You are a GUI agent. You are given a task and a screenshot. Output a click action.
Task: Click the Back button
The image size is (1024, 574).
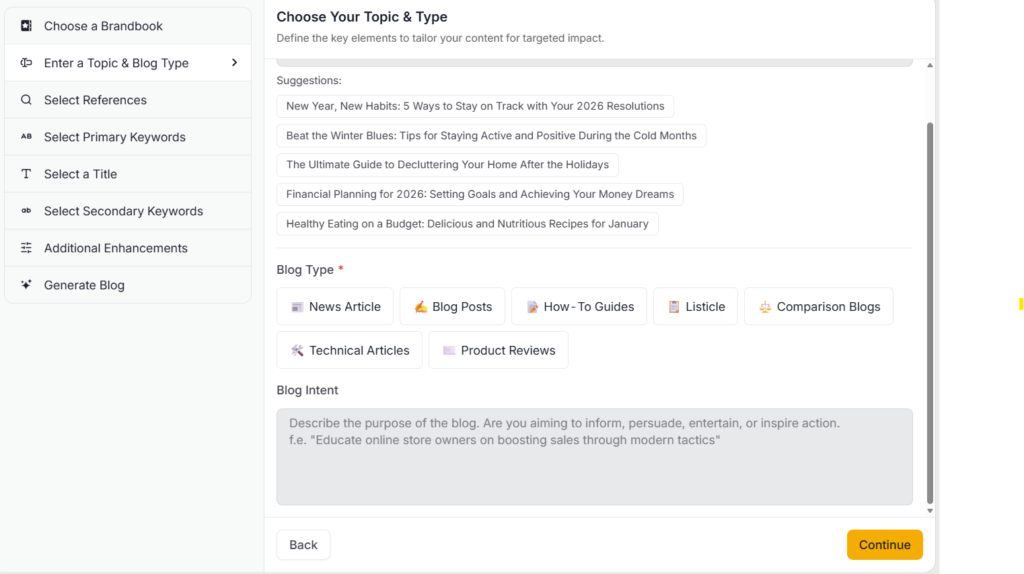click(303, 545)
